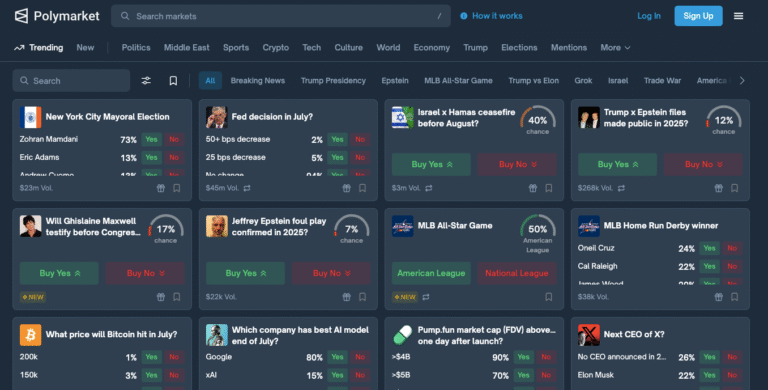Viewport: 768px width, 390px height.
Task: Focus the topic Search field
Action: [72, 81]
